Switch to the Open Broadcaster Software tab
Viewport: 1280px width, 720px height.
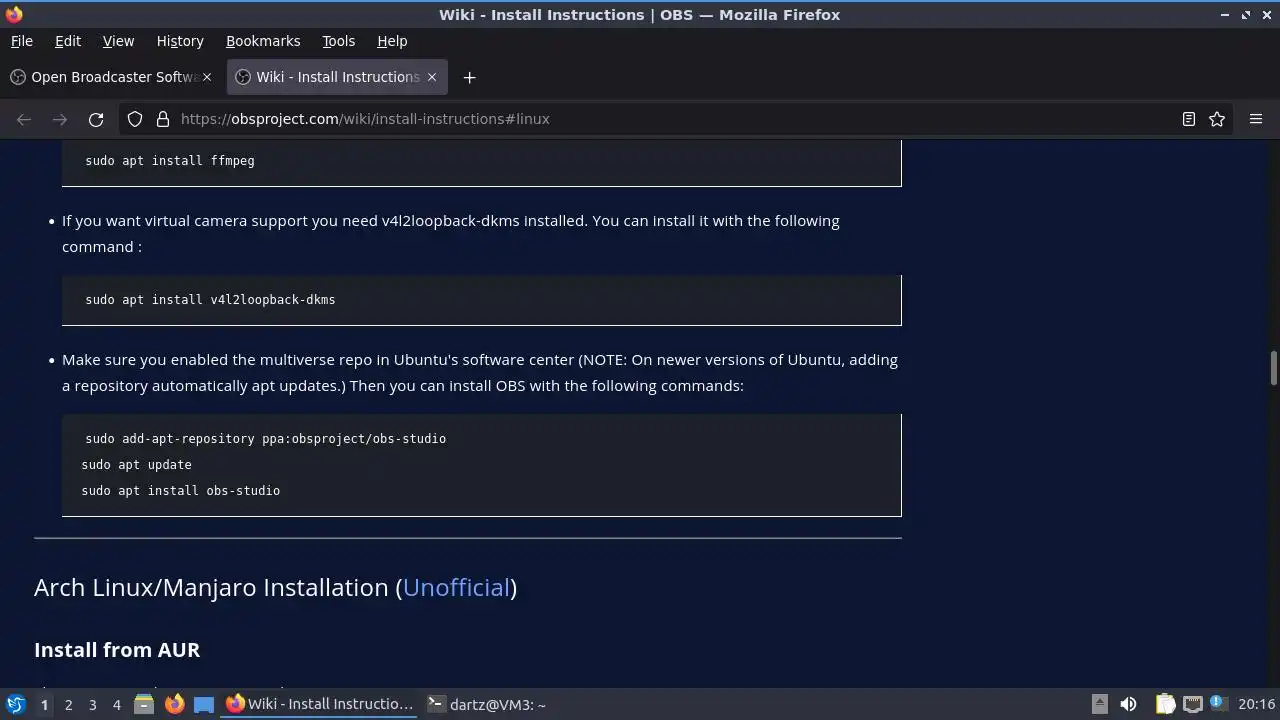pyautogui.click(x=113, y=77)
